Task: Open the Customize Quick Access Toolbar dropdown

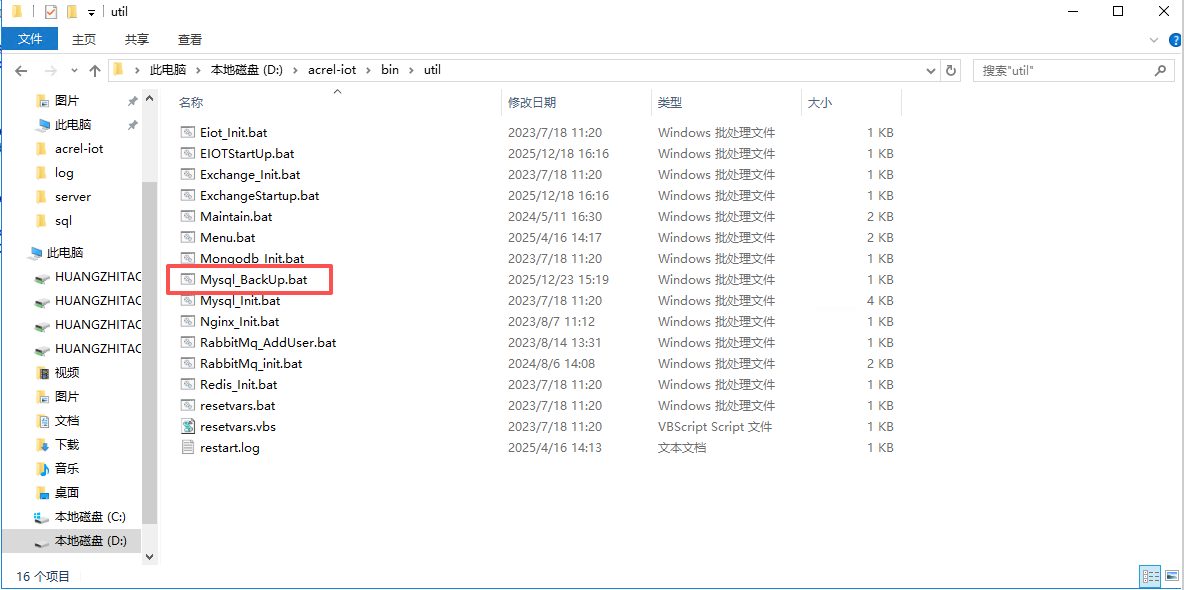Action: tap(92, 13)
